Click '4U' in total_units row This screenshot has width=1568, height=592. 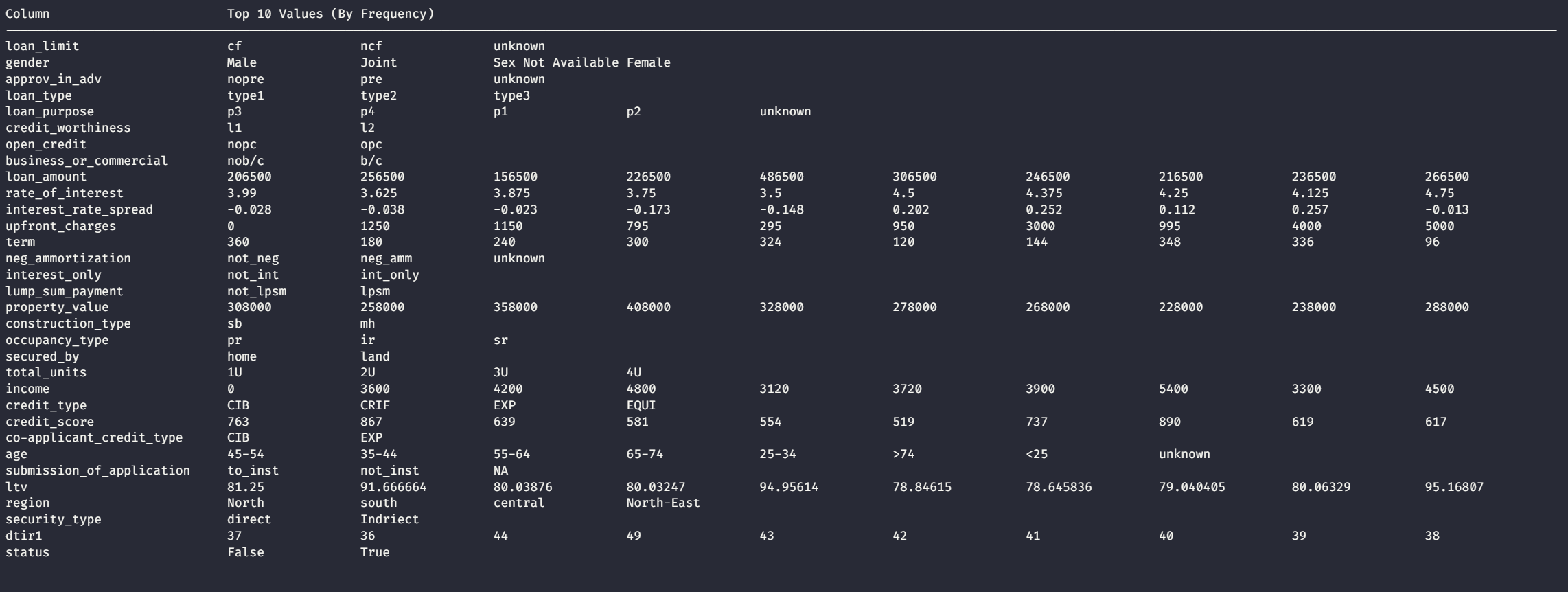pos(634,372)
